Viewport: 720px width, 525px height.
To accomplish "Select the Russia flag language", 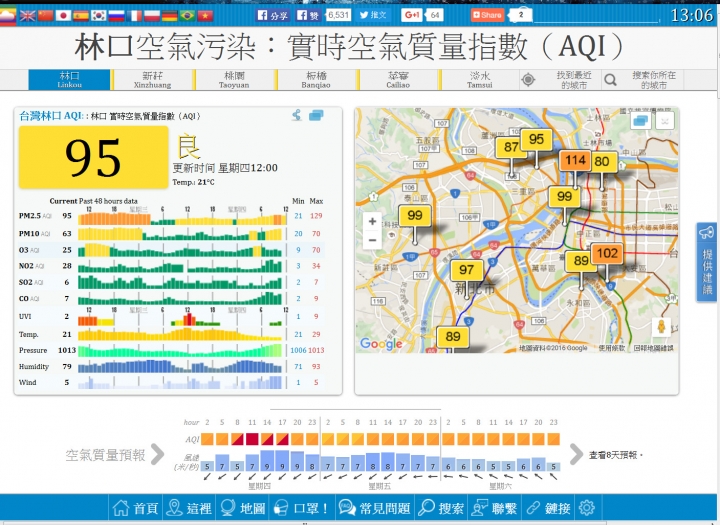I will [x=117, y=16].
